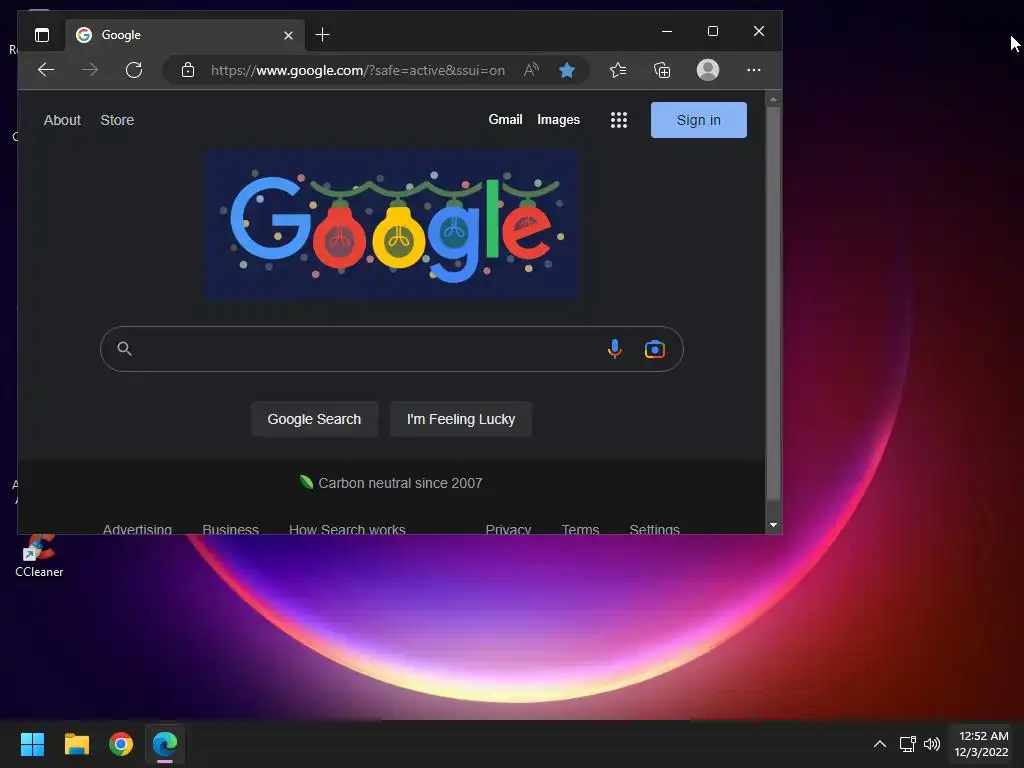The width and height of the screenshot is (1024, 768).
Task: Click the Edge taskbar icon
Action: (x=165, y=744)
